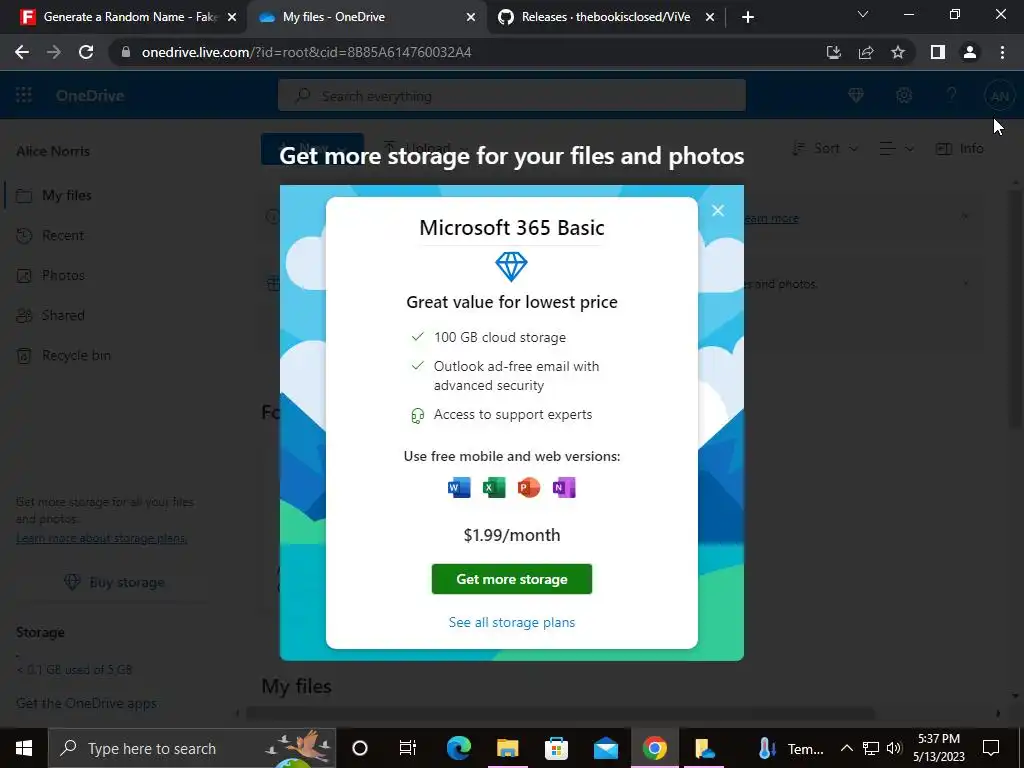Screen dimensions: 1024x768
Task: Open the Info pane
Action: pyautogui.click(x=959, y=148)
